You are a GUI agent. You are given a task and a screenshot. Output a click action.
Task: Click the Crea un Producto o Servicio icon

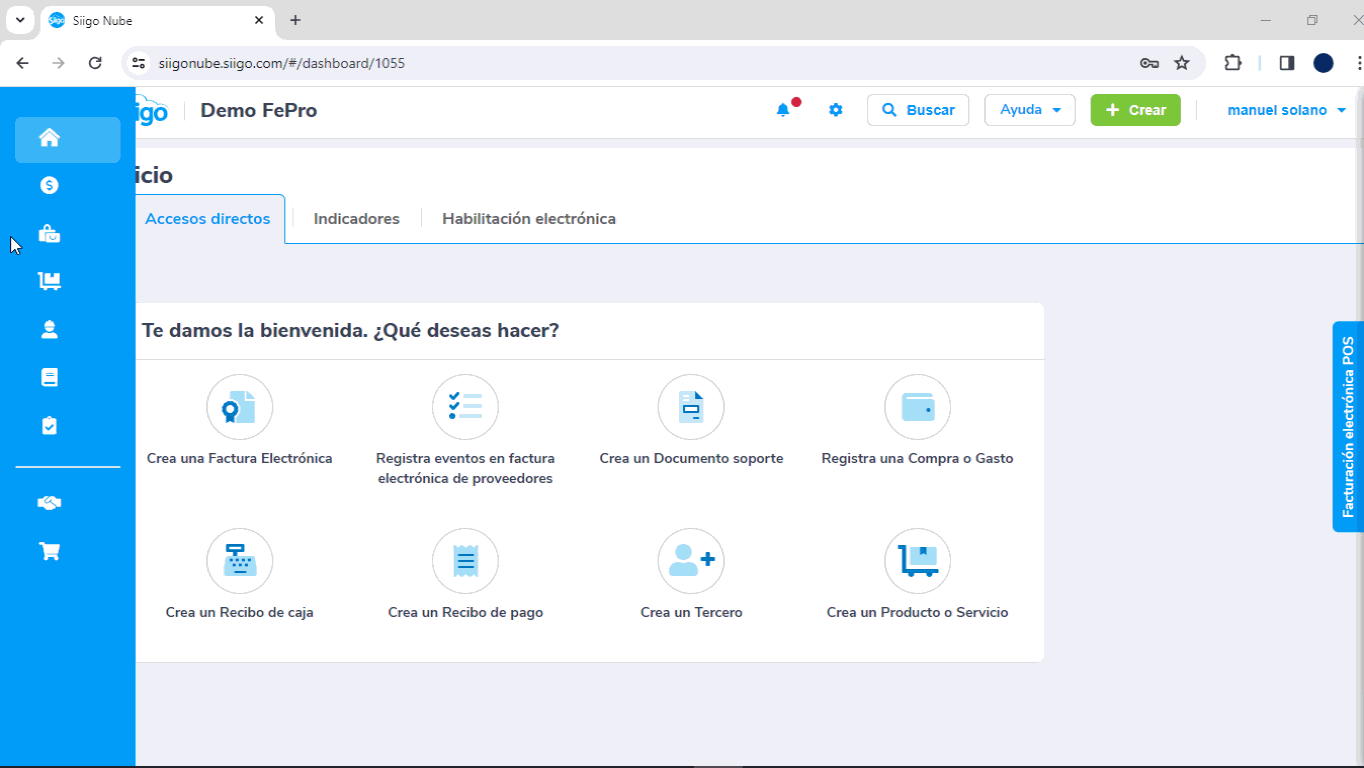[917, 561]
